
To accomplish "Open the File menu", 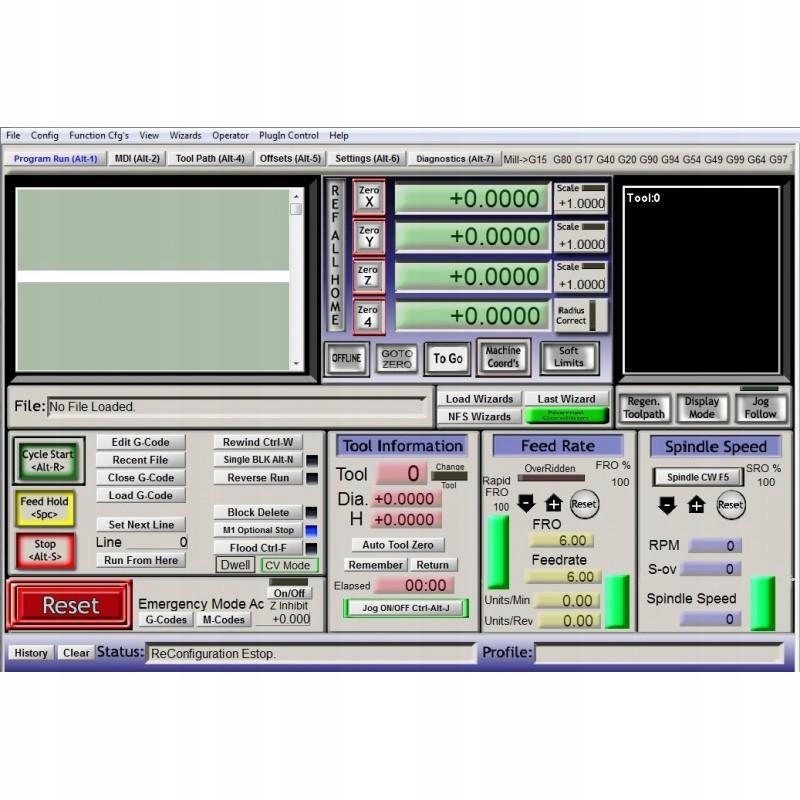I will click(13, 135).
